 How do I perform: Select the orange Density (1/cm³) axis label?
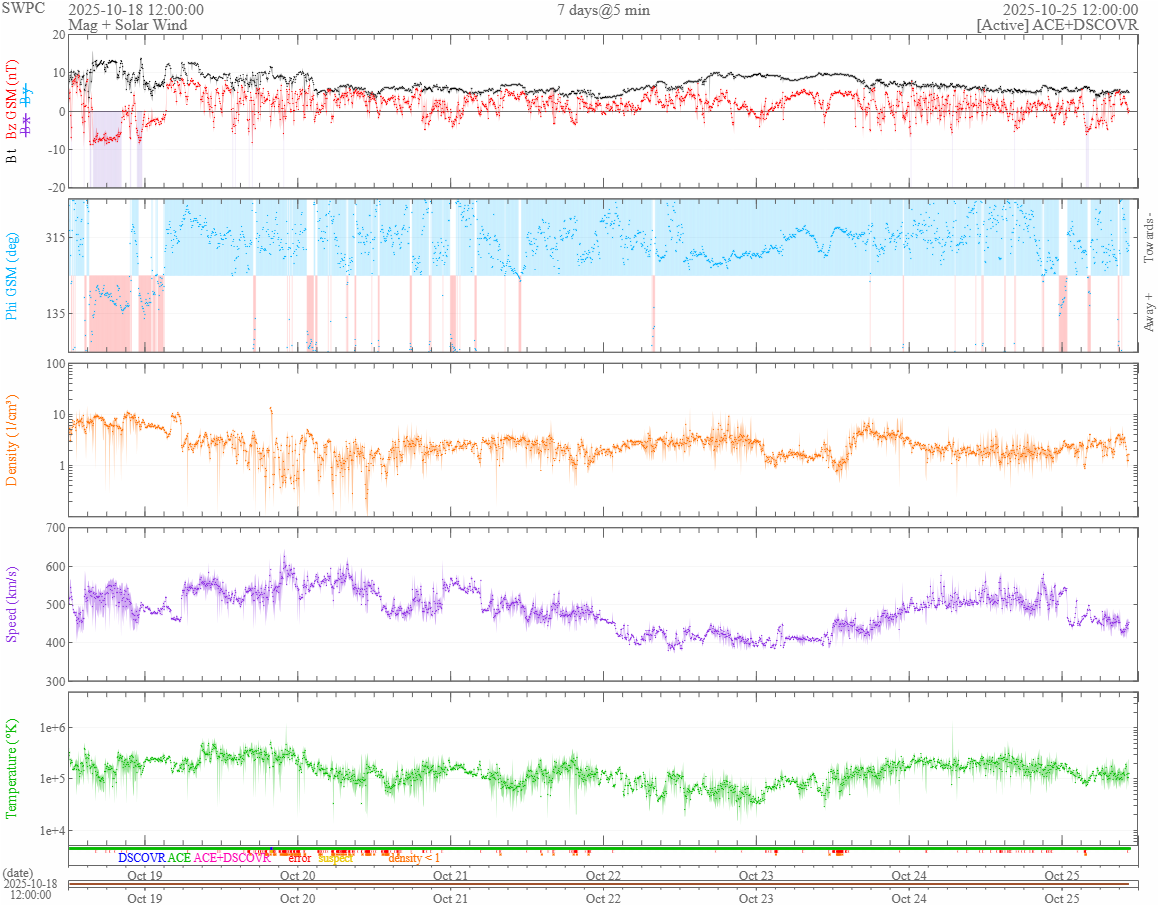click(x=12, y=439)
